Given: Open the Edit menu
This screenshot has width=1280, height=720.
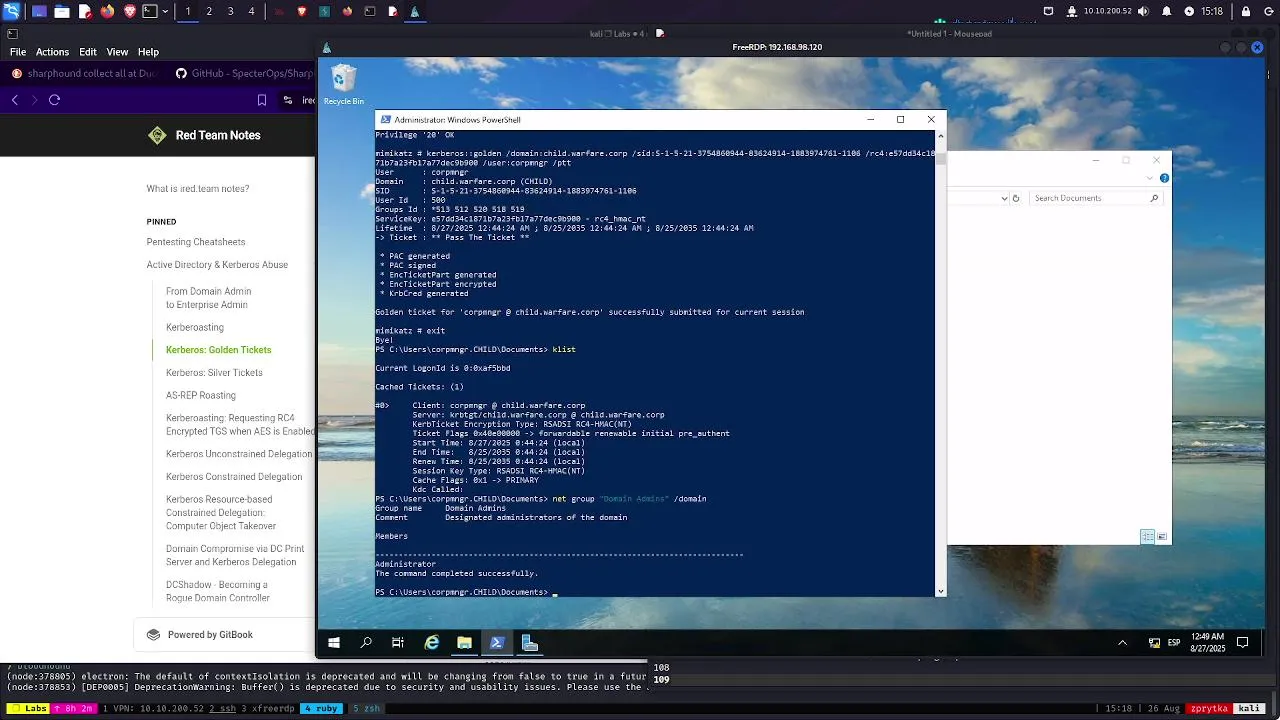Looking at the screenshot, I should [88, 52].
